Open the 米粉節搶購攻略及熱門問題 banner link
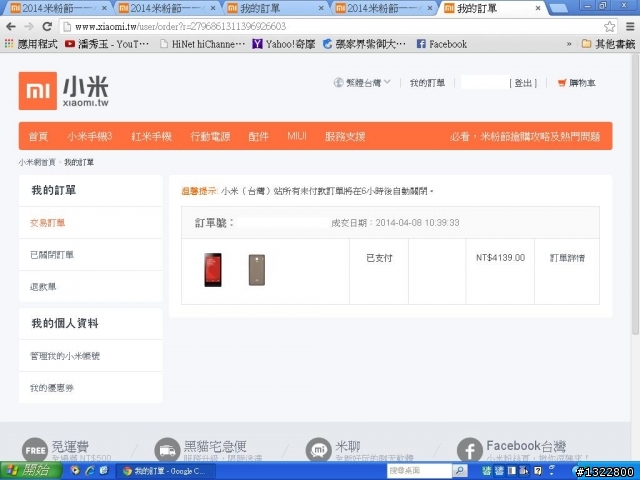Image resolution: width=640 pixels, height=480 pixels. click(525, 136)
